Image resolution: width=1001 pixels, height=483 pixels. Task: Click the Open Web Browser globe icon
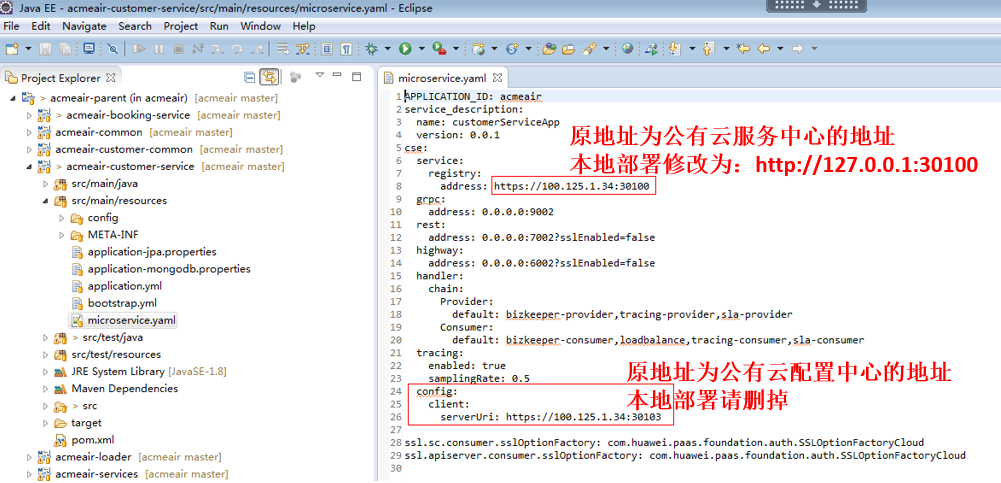click(x=627, y=48)
